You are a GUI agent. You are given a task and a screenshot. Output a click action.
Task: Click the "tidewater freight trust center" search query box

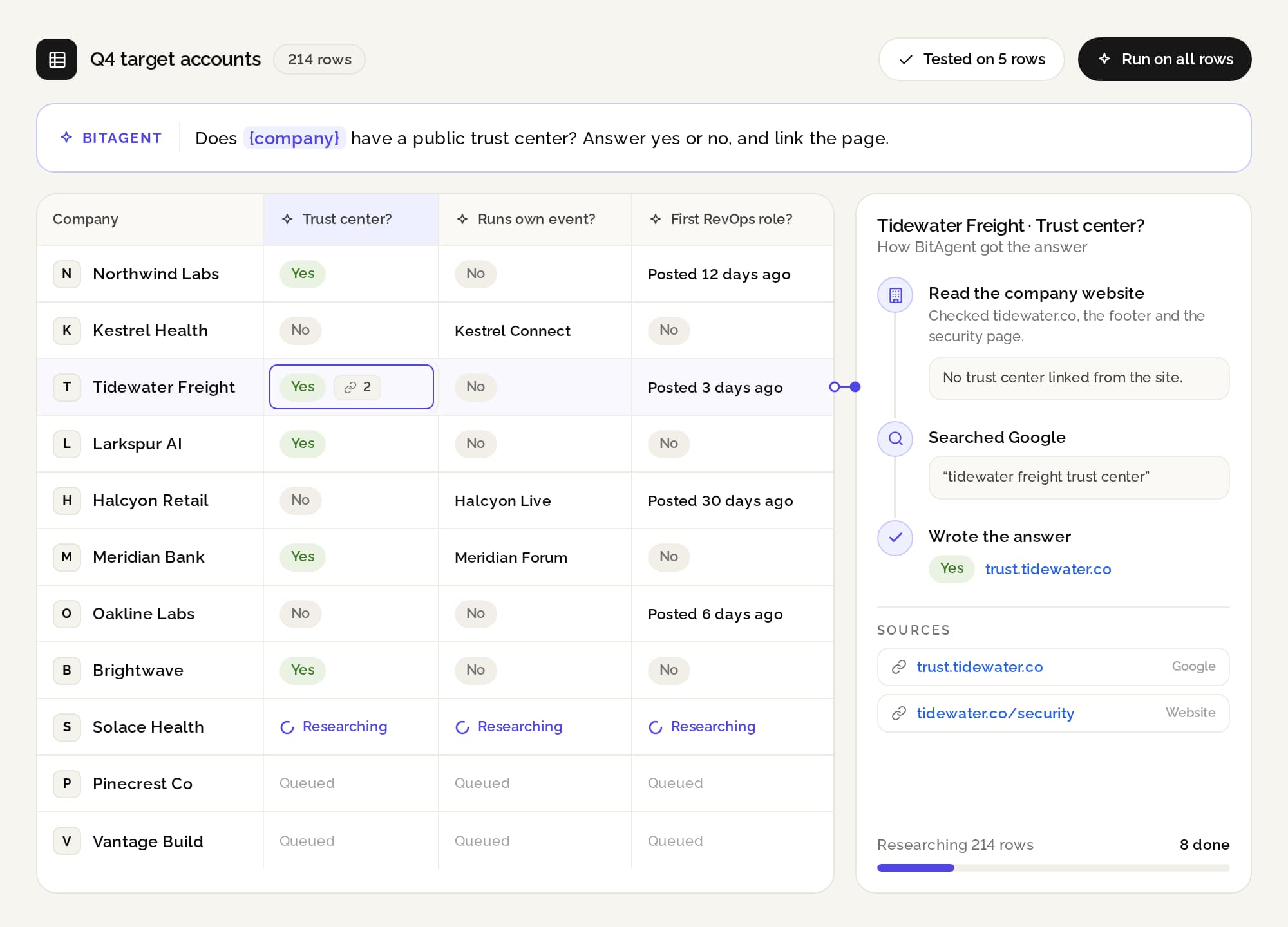(x=1079, y=477)
